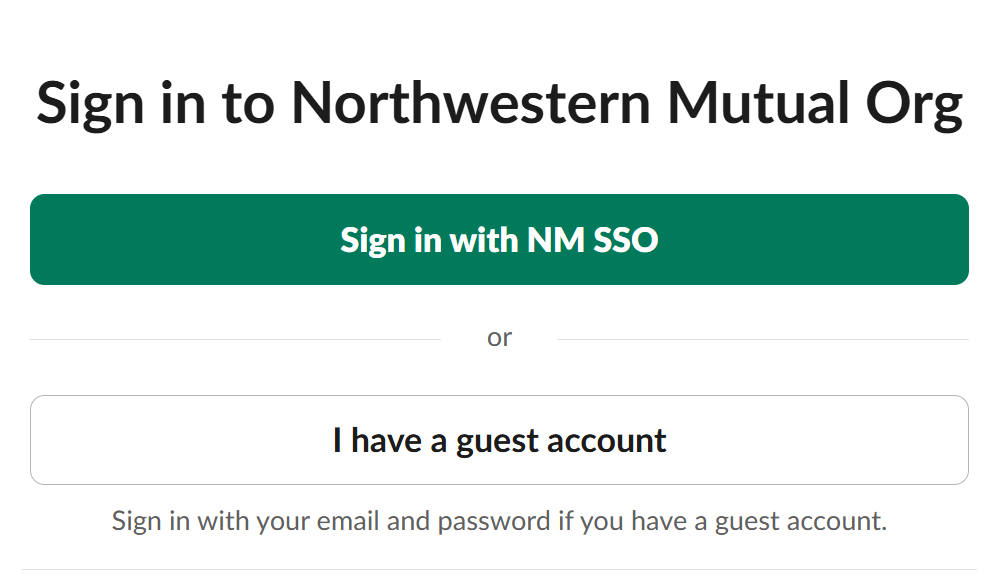Activate the NM SSO authentication option
The image size is (995, 579).
[x=500, y=240]
